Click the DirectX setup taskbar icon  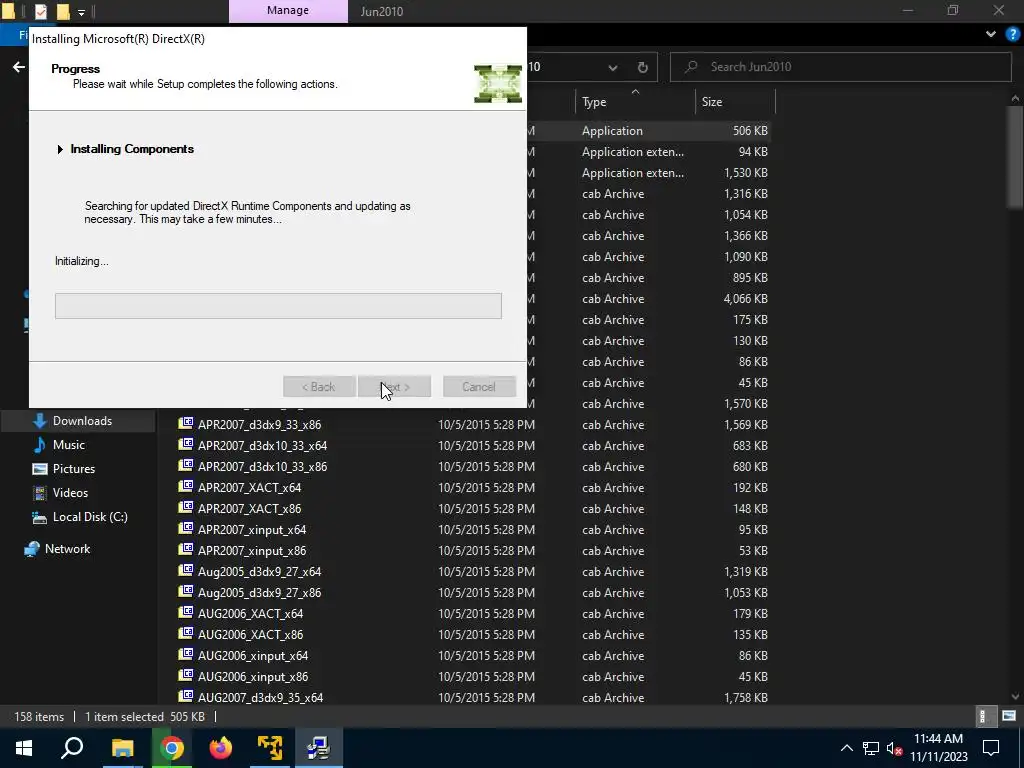click(319, 748)
